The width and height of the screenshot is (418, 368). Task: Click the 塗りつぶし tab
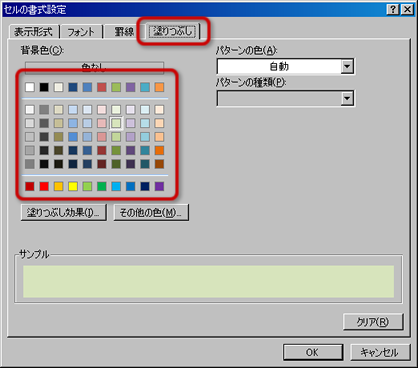pyautogui.click(x=173, y=31)
